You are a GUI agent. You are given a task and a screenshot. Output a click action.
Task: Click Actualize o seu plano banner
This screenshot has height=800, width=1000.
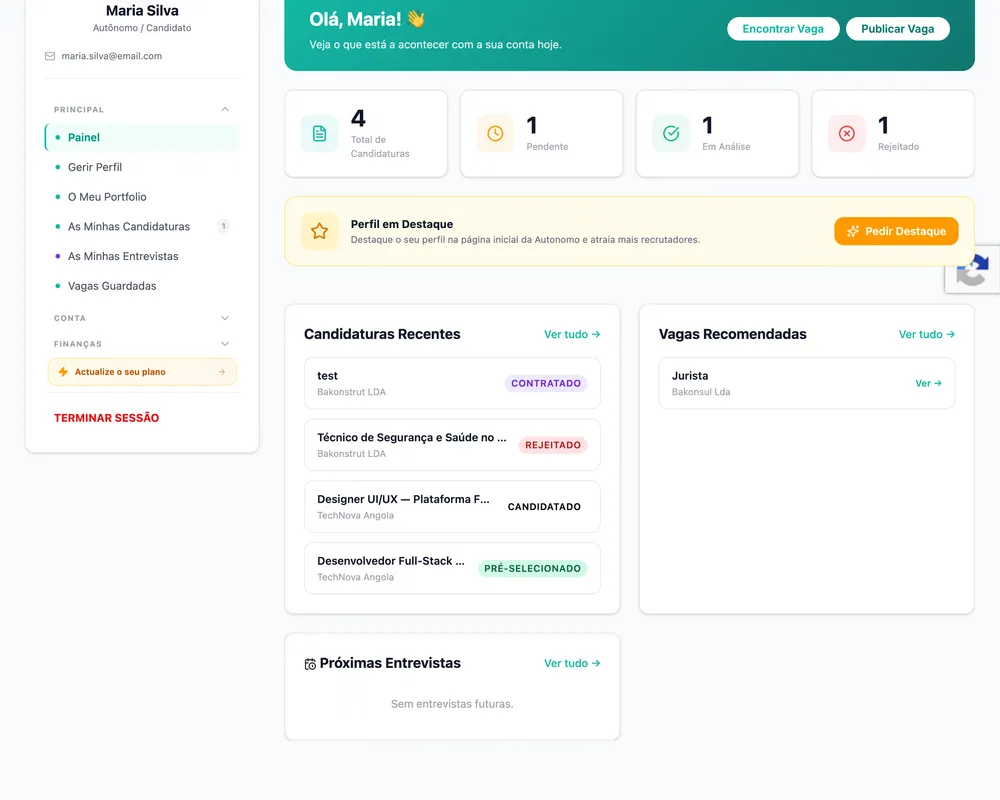coord(142,372)
